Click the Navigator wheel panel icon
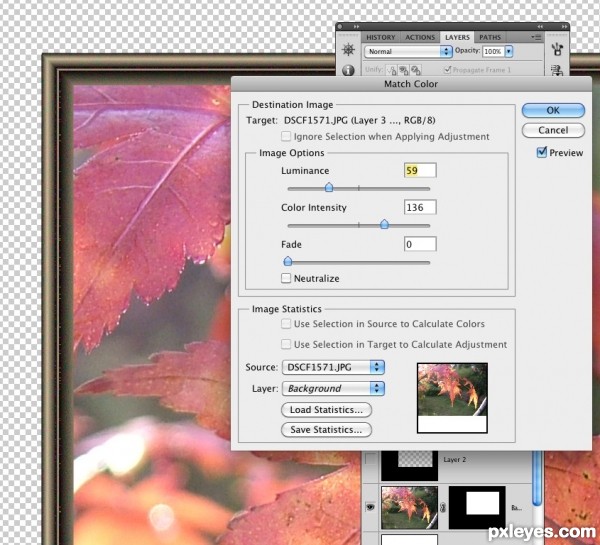 click(348, 50)
